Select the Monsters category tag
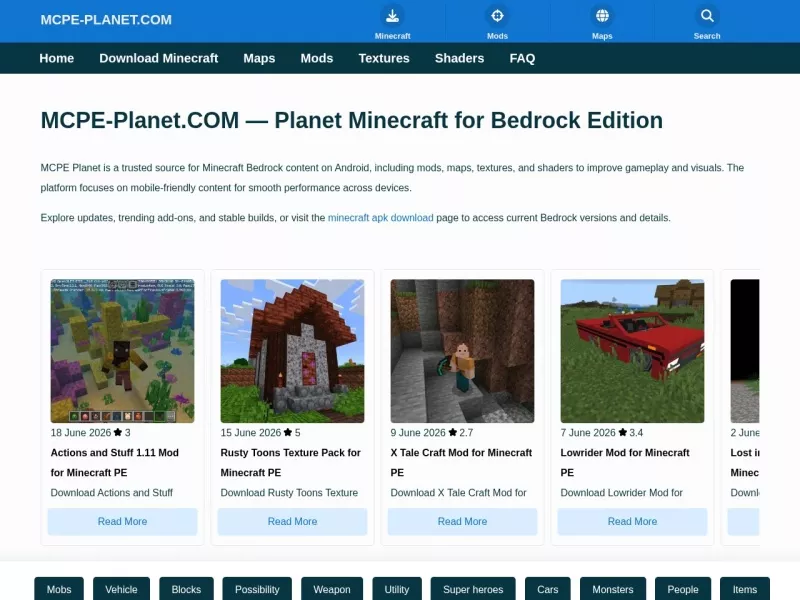800x600 pixels. [613, 589]
